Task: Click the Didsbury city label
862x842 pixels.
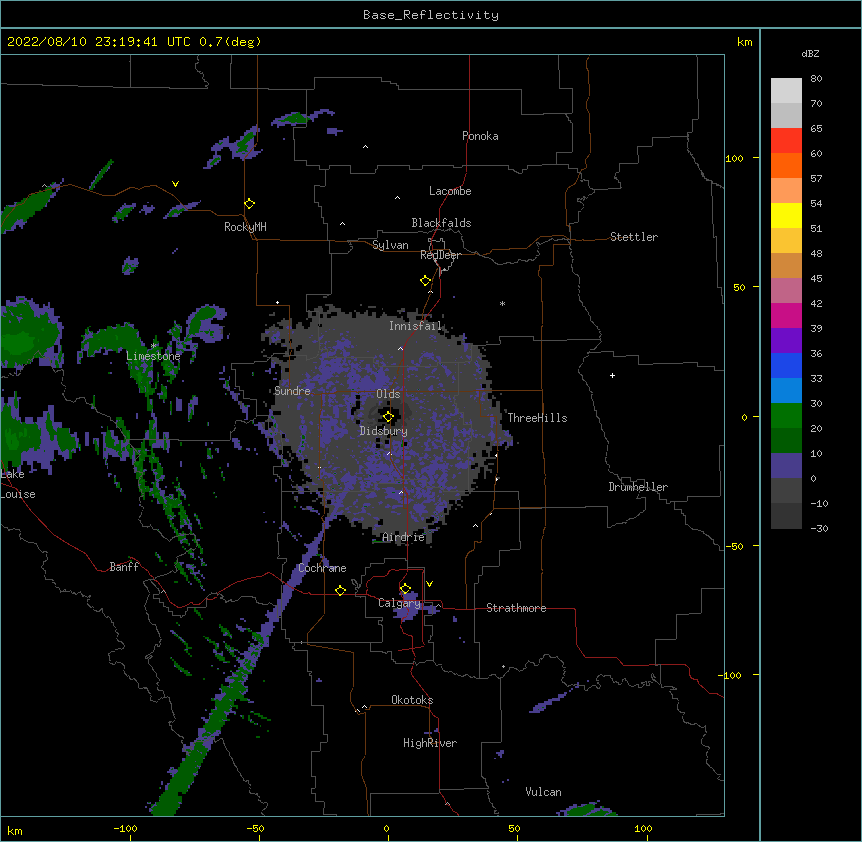Action: (384, 431)
